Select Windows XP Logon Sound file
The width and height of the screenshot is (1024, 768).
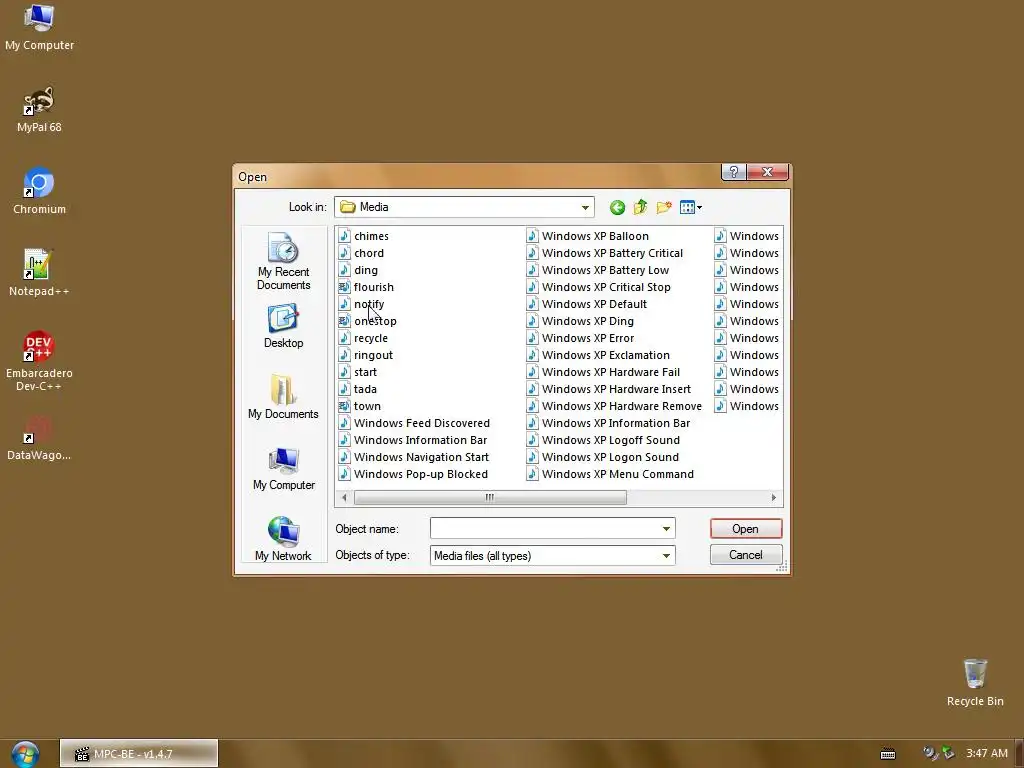(603, 456)
